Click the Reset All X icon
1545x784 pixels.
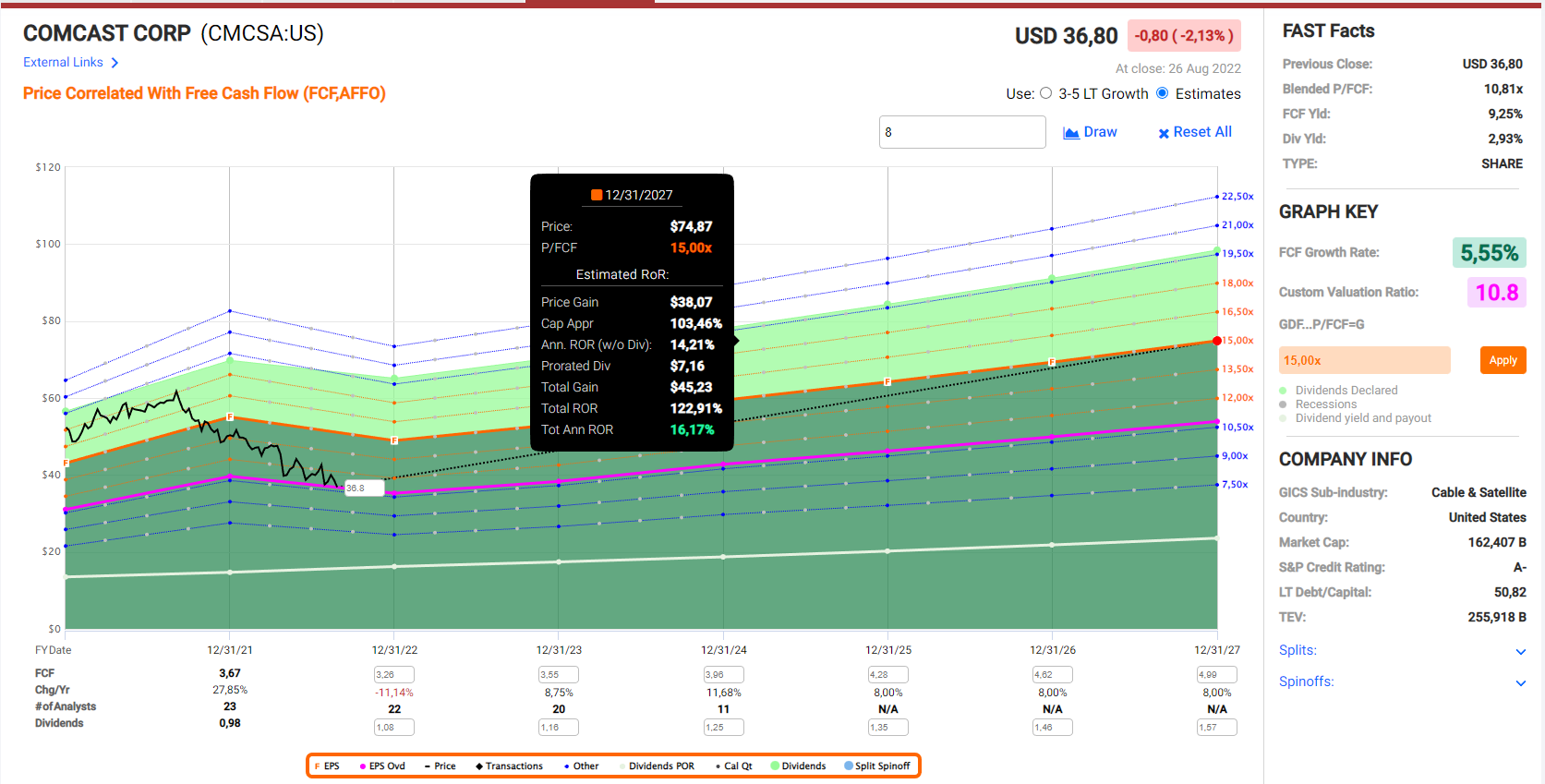click(1164, 133)
